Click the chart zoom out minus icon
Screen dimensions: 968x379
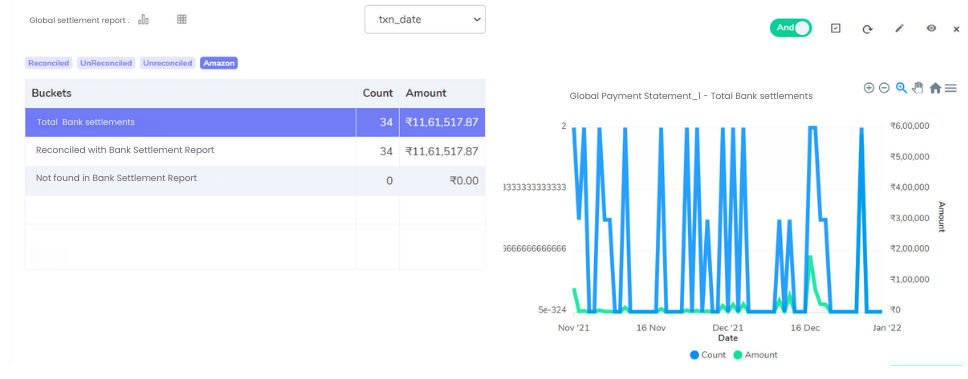point(884,88)
